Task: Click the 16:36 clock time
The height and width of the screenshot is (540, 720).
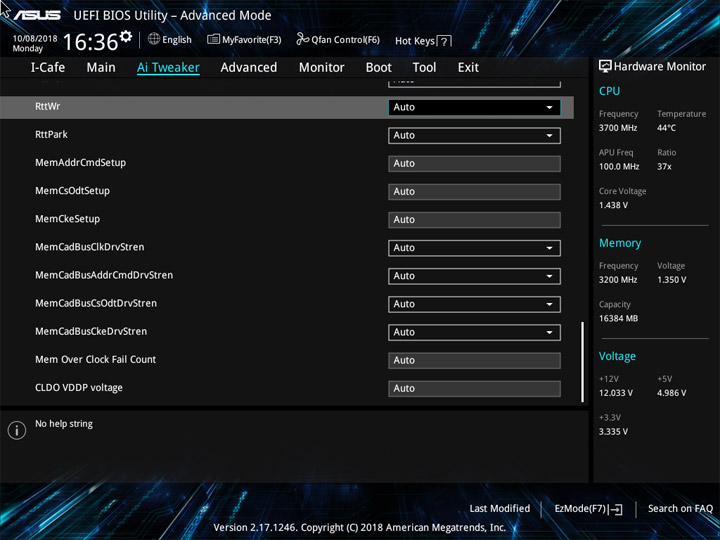Action: click(x=90, y=42)
